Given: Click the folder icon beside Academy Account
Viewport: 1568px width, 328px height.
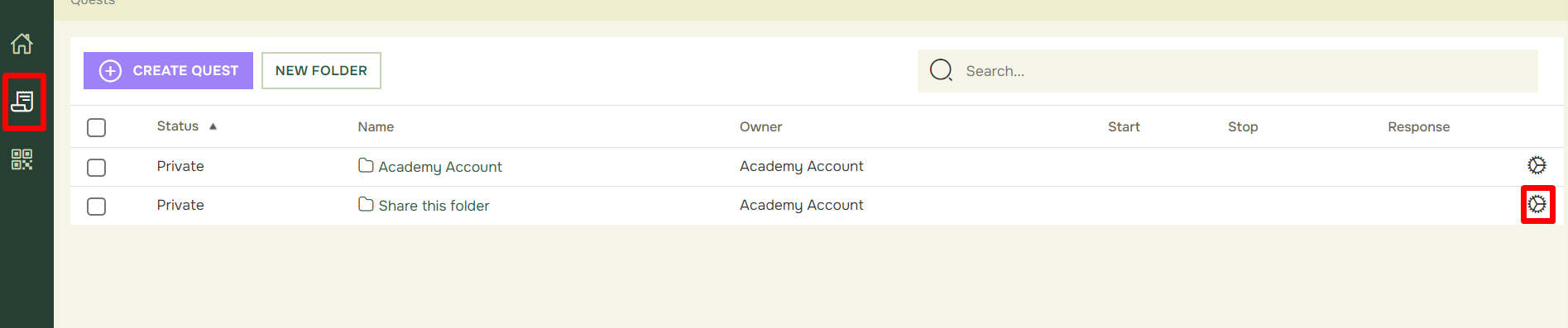Looking at the screenshot, I should pos(366,165).
